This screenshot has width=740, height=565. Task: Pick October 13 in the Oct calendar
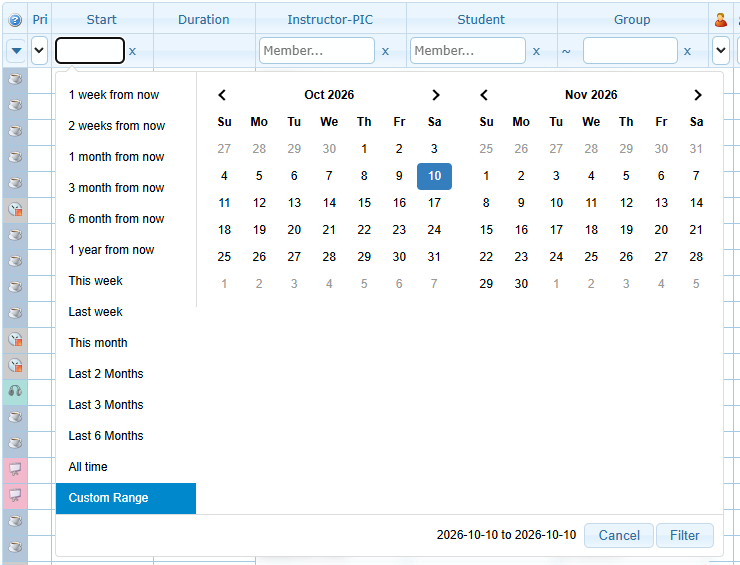pos(294,203)
